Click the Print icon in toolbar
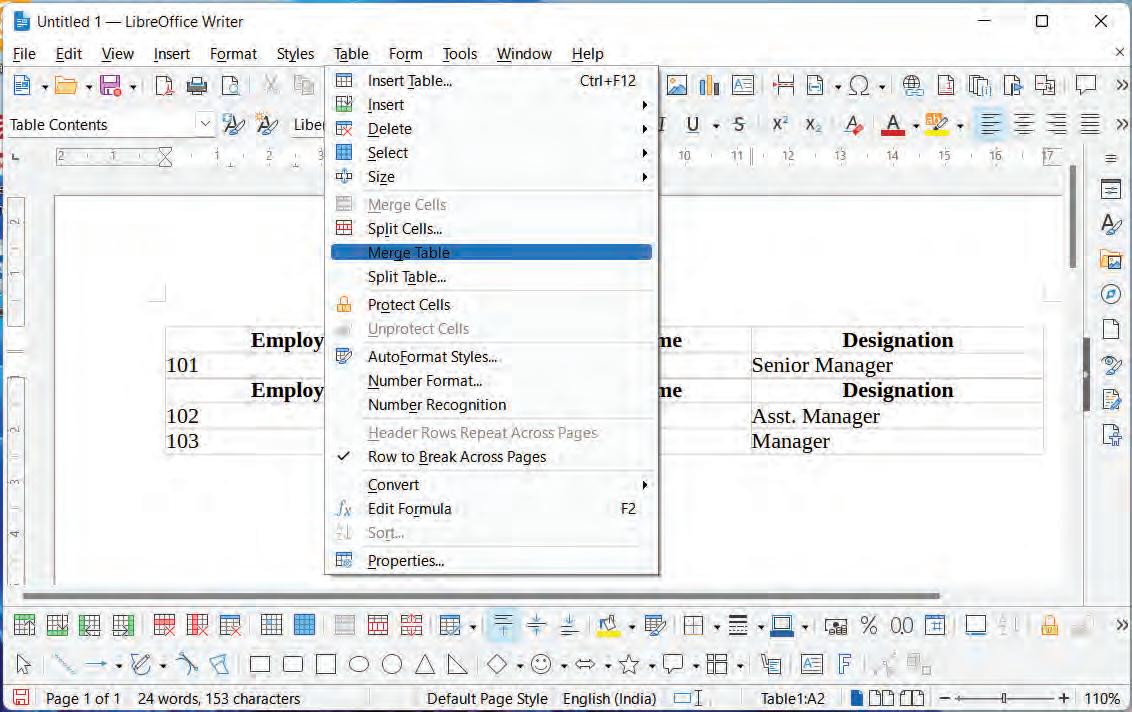 (x=197, y=85)
